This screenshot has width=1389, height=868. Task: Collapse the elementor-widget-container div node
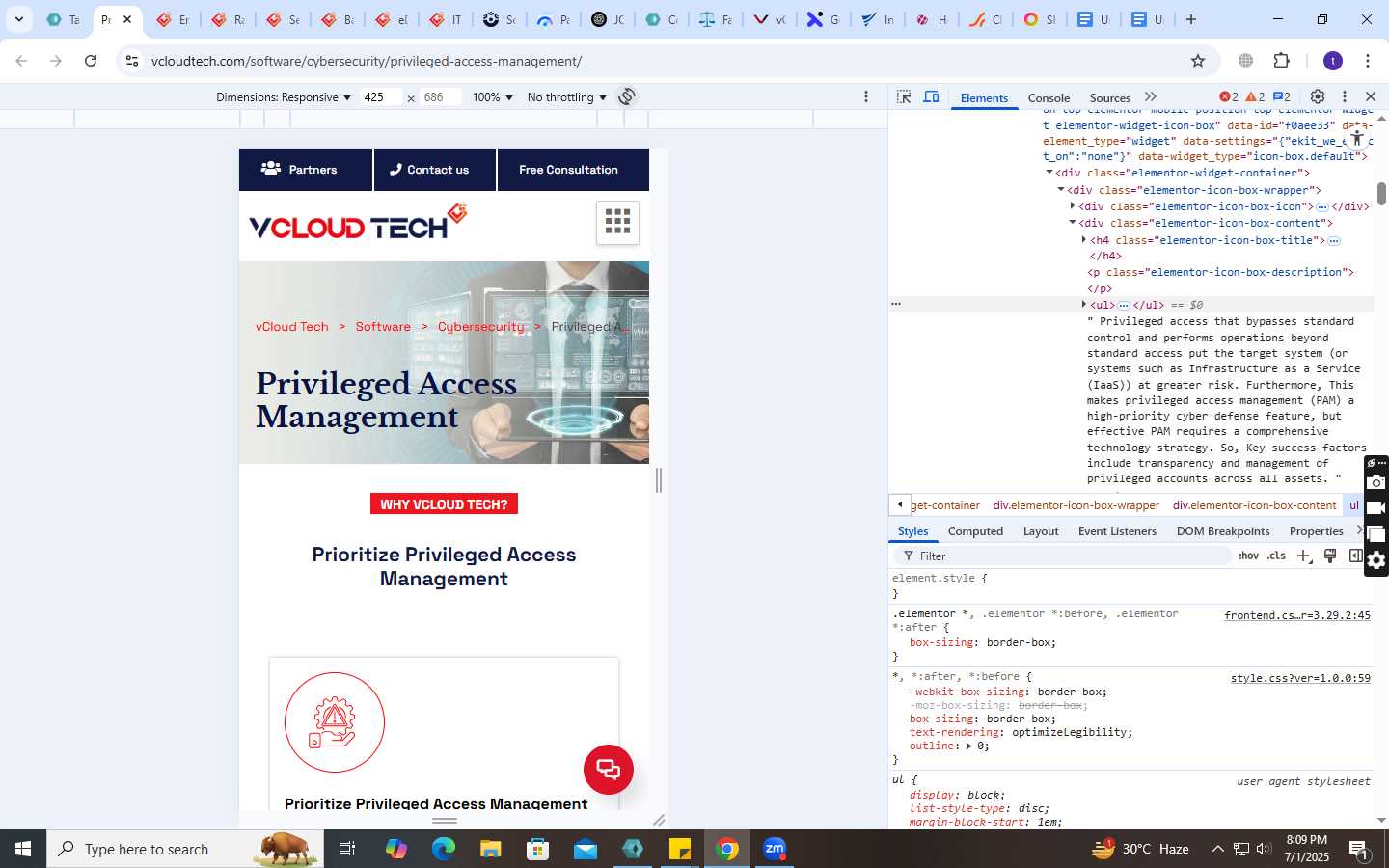[1049, 173]
